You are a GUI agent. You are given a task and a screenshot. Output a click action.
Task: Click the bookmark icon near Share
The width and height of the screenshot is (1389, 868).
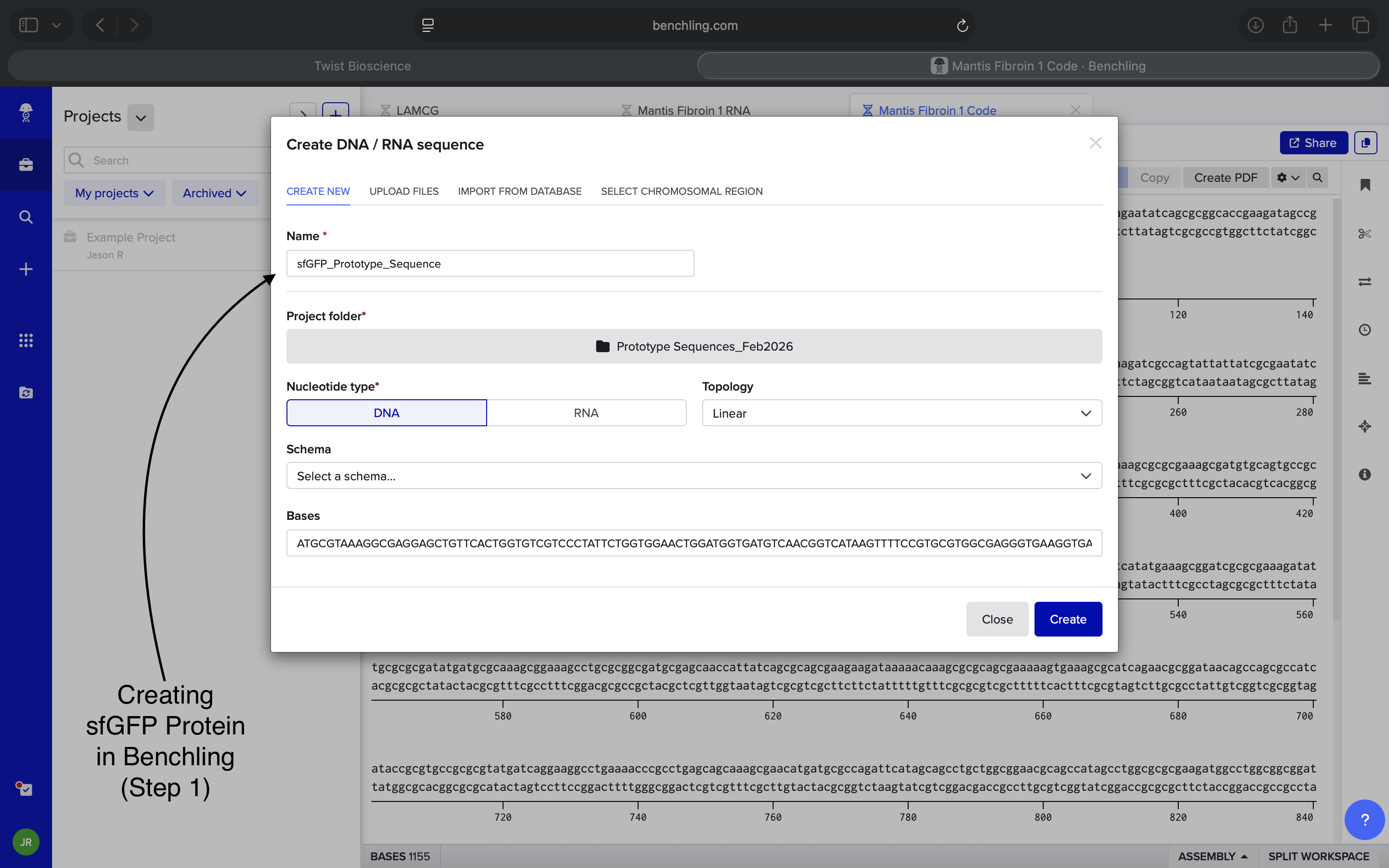[1365, 185]
